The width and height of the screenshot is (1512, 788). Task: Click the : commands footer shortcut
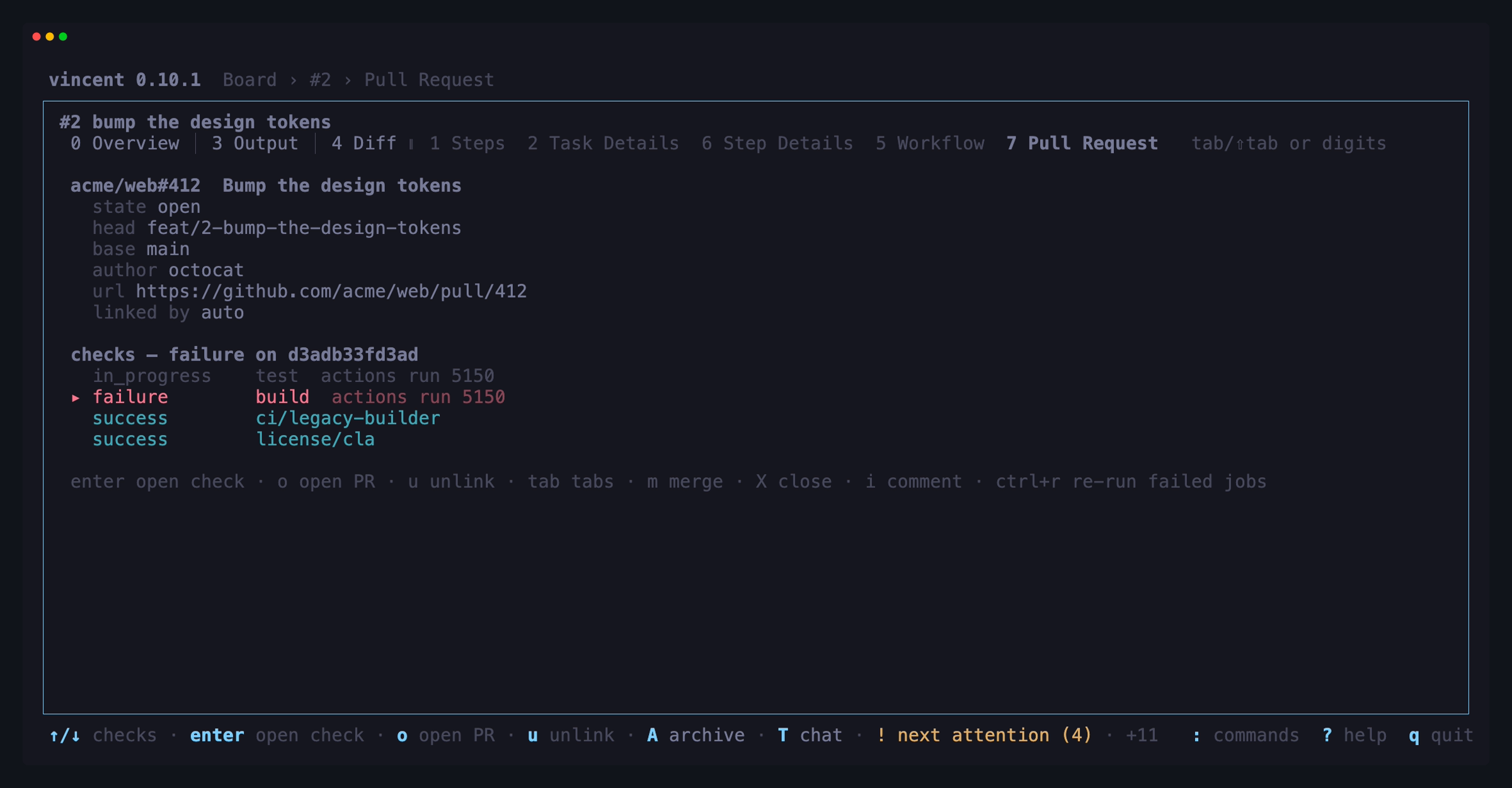click(x=1245, y=736)
